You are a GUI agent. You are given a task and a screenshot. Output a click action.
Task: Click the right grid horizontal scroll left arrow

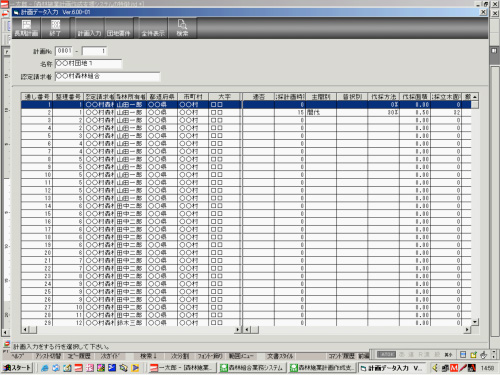pos(247,330)
